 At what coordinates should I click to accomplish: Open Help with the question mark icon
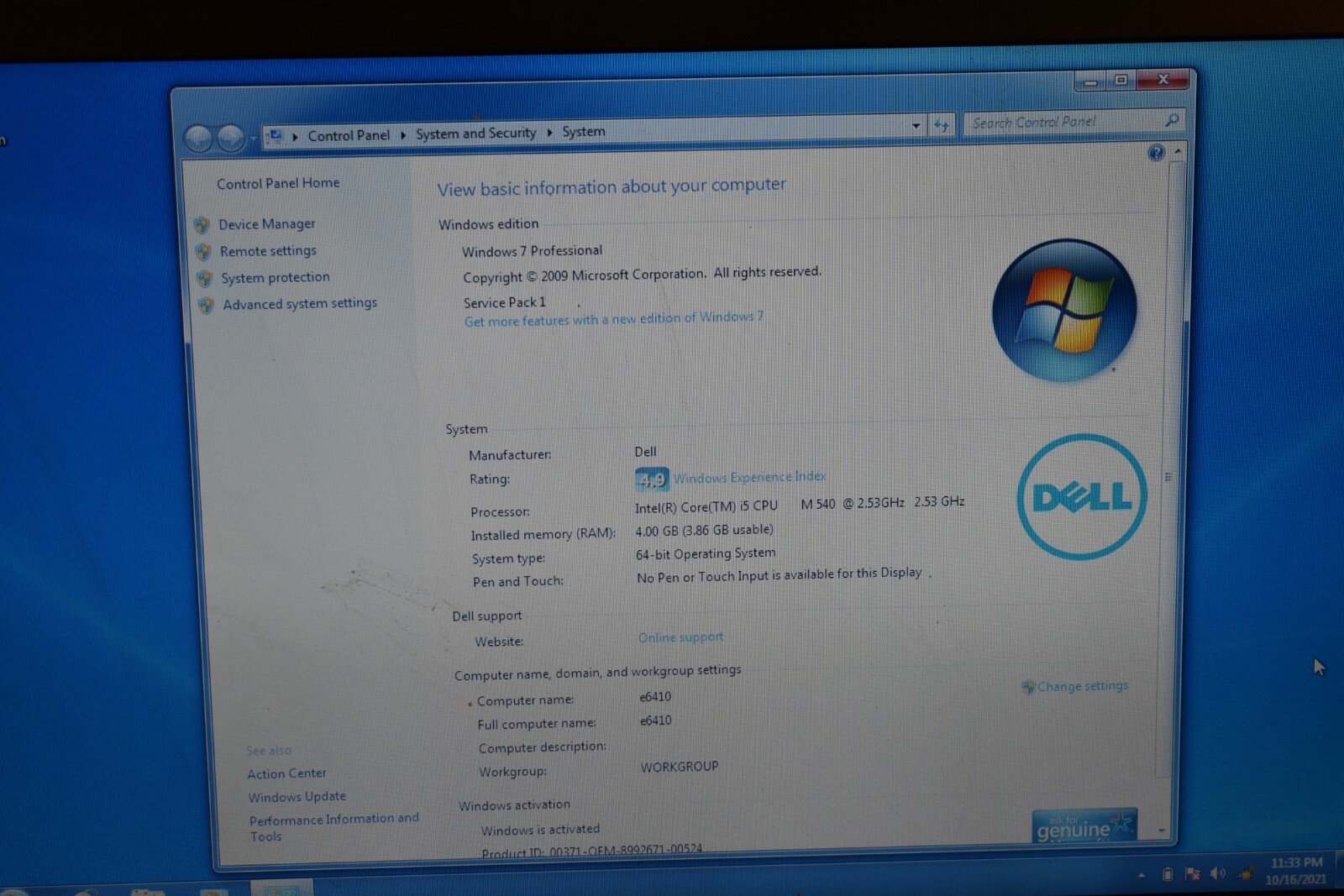(x=1157, y=153)
